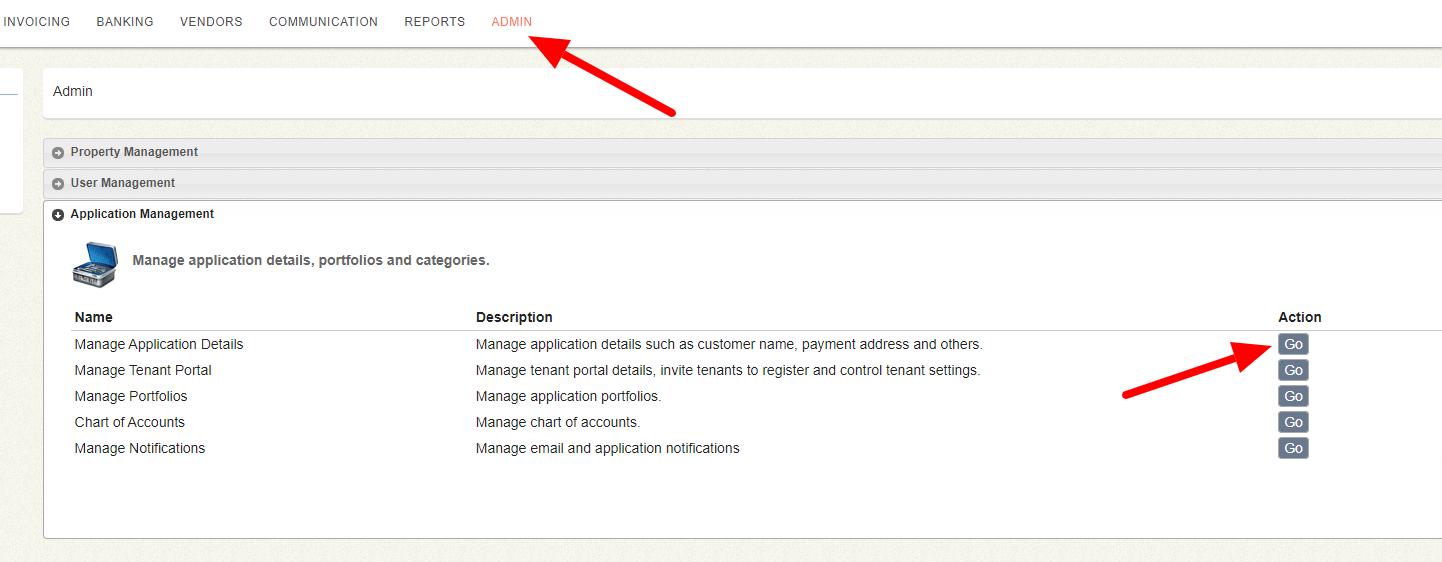Select the Manage Notifications name

[x=140, y=448]
